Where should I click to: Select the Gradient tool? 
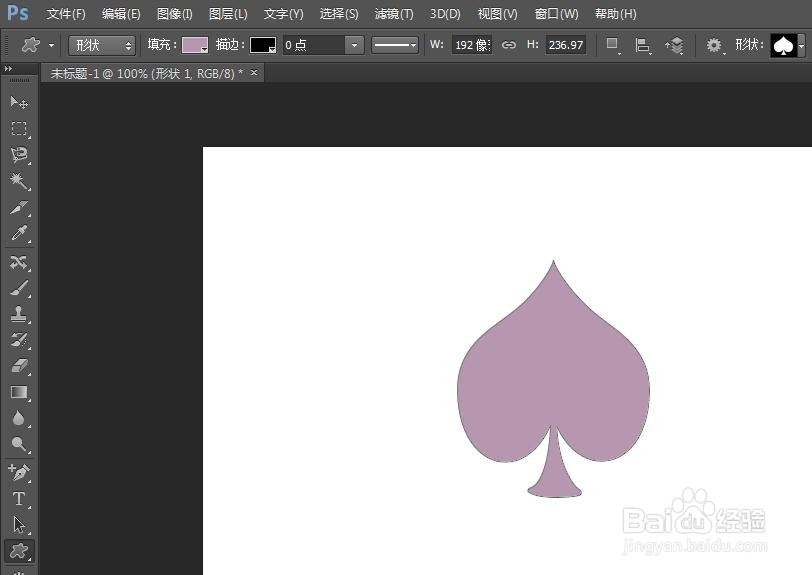point(19,392)
